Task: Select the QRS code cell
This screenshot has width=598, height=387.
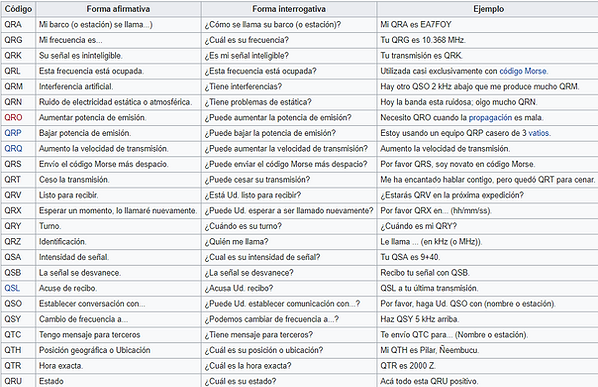Action: click(x=18, y=164)
